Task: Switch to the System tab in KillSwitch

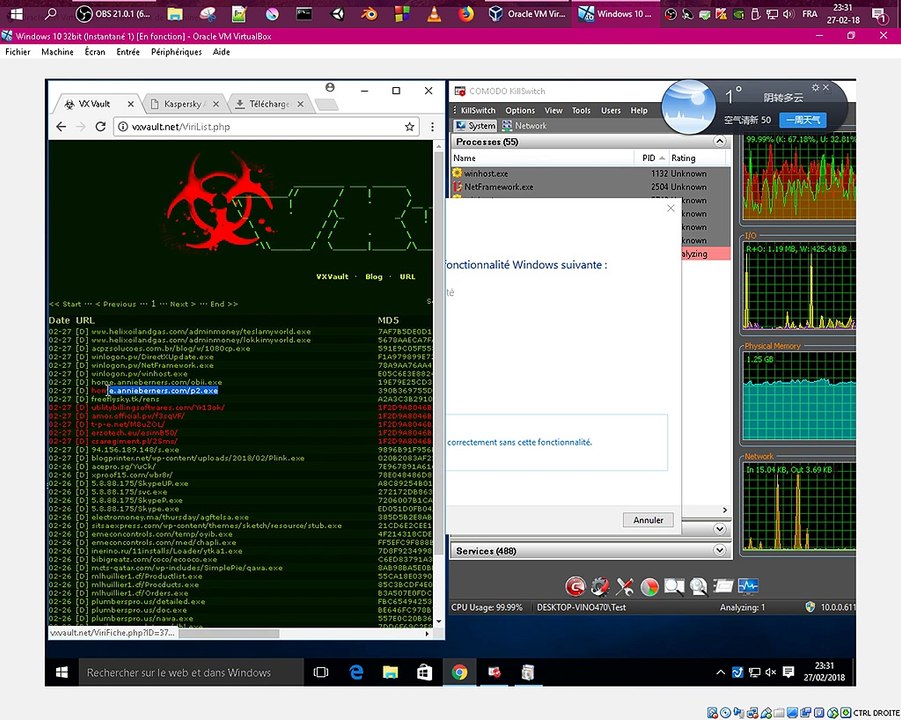Action: (475, 126)
